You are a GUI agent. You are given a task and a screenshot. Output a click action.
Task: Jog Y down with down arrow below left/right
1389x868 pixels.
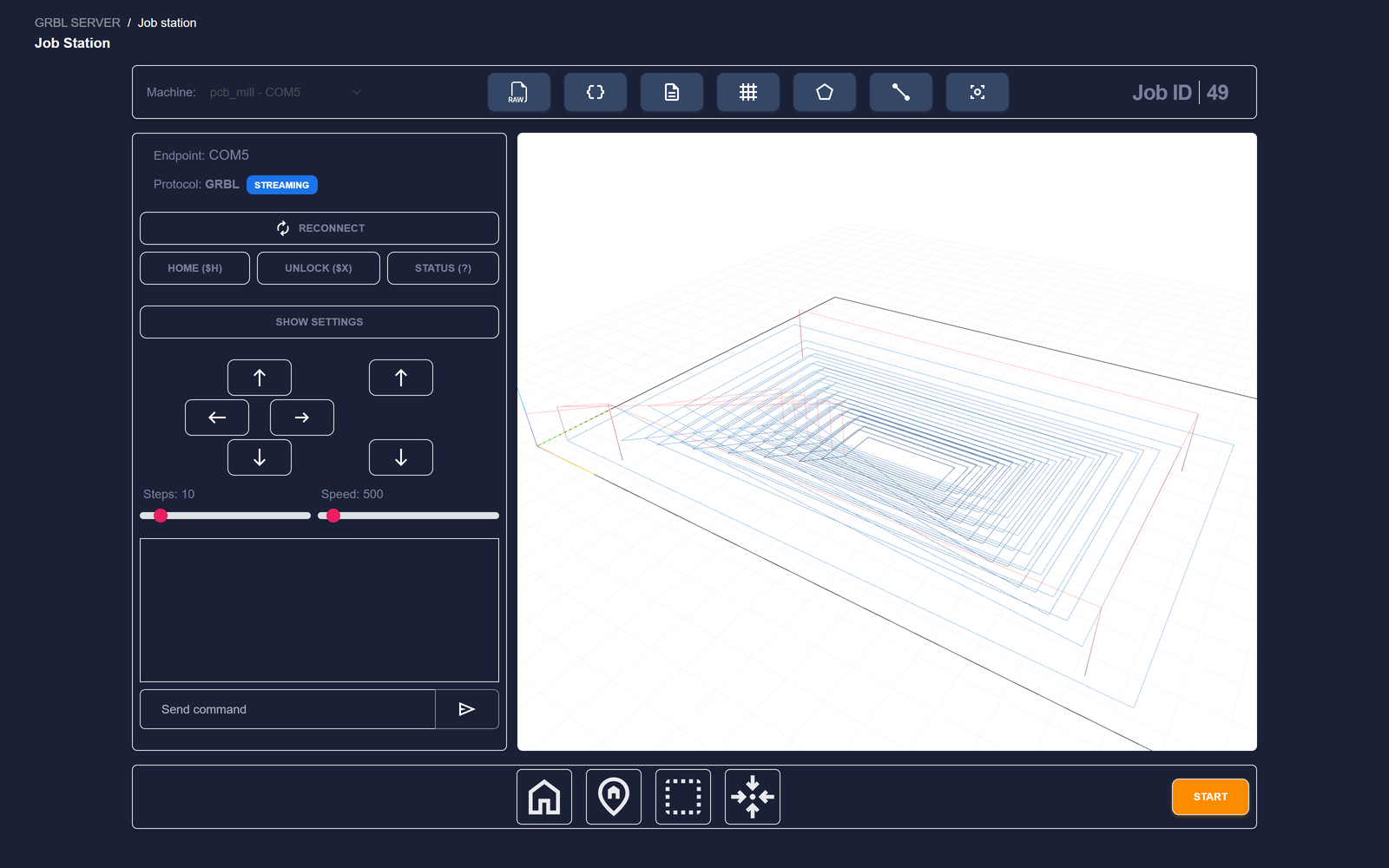260,457
